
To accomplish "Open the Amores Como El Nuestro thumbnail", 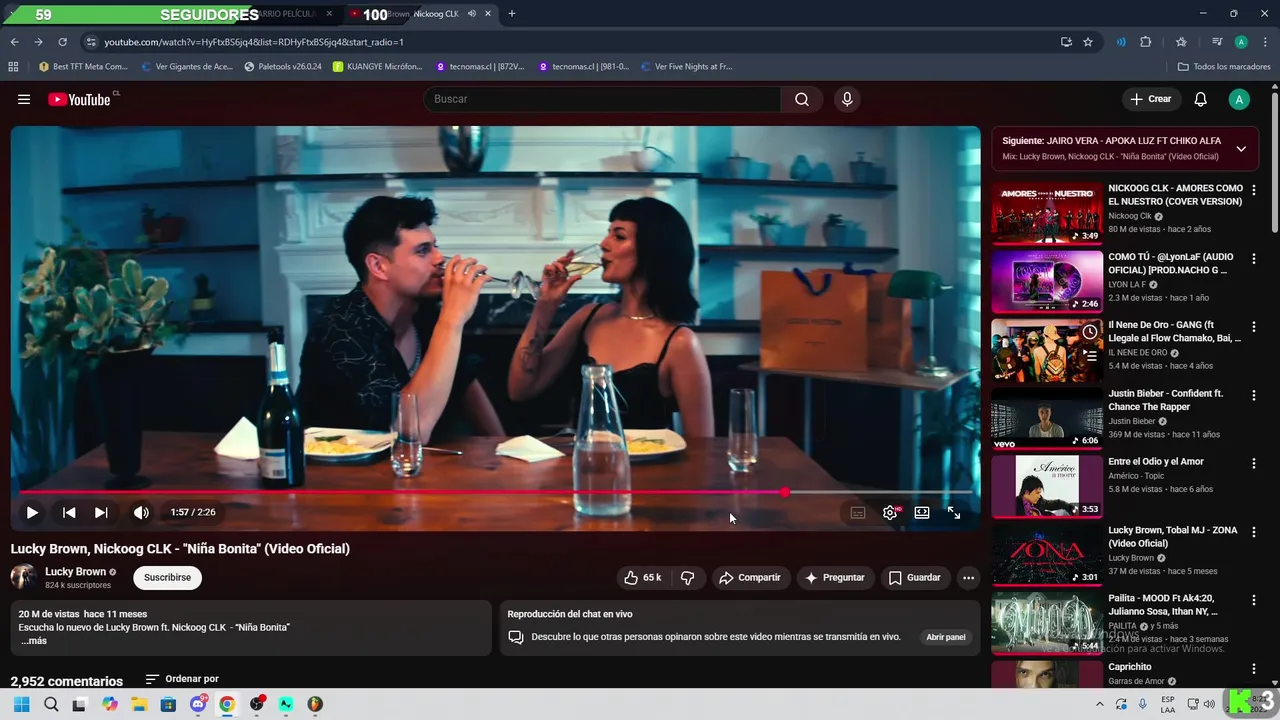I will (1047, 213).
